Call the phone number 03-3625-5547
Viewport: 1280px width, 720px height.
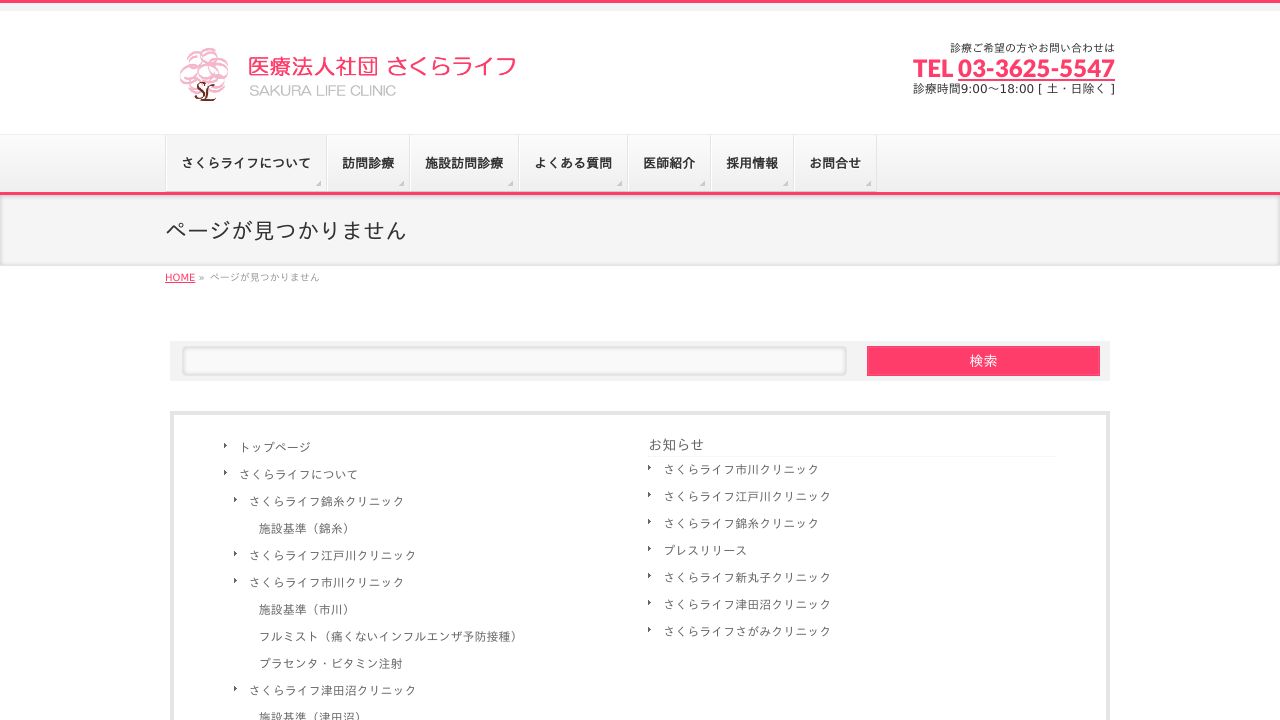click(x=1035, y=68)
